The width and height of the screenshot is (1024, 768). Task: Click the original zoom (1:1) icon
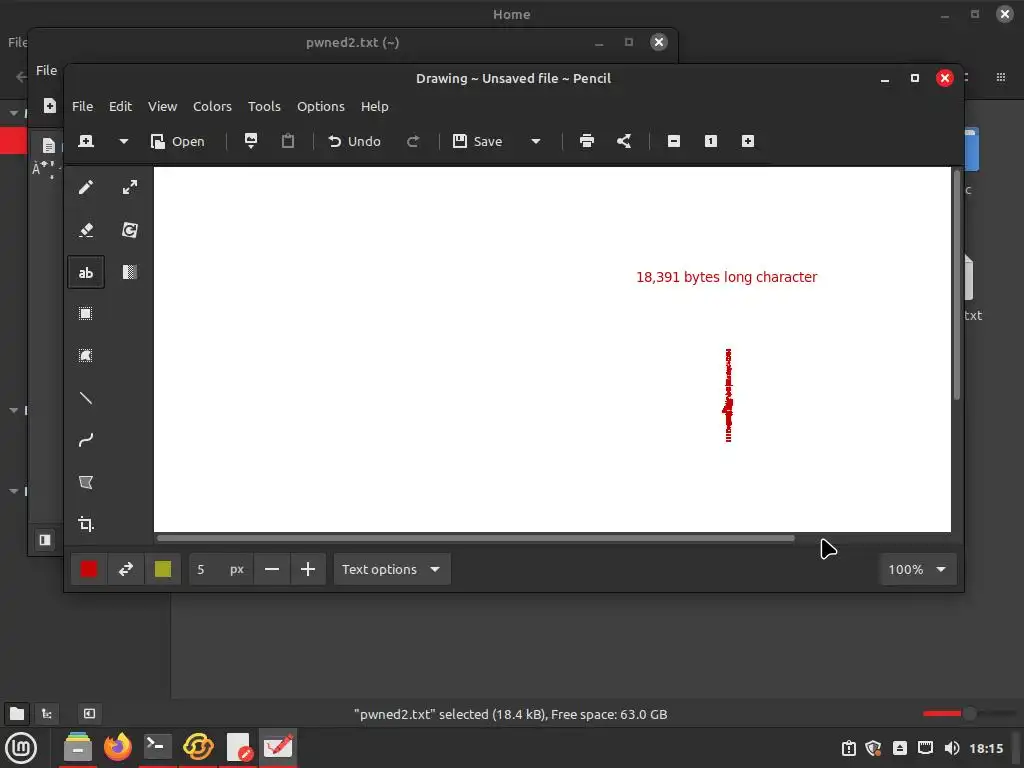(711, 141)
